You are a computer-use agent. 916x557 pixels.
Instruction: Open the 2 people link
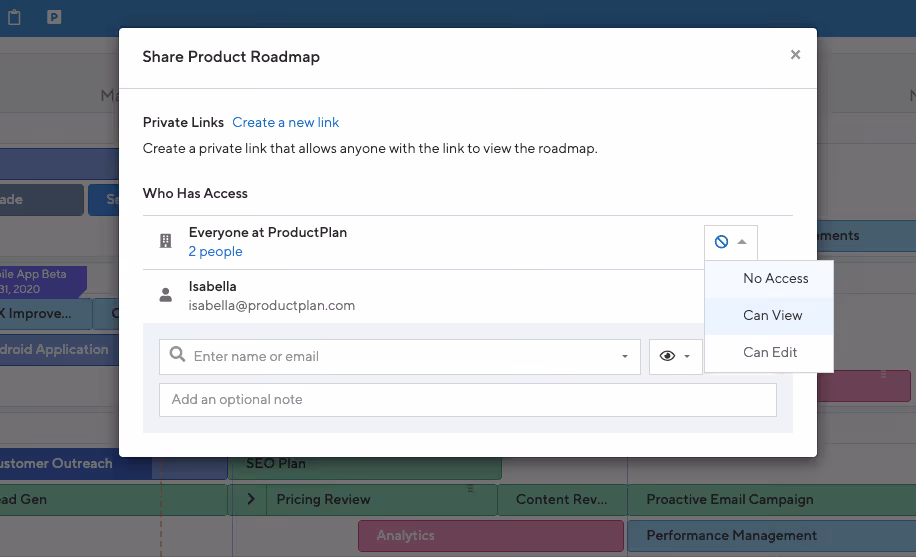[215, 251]
